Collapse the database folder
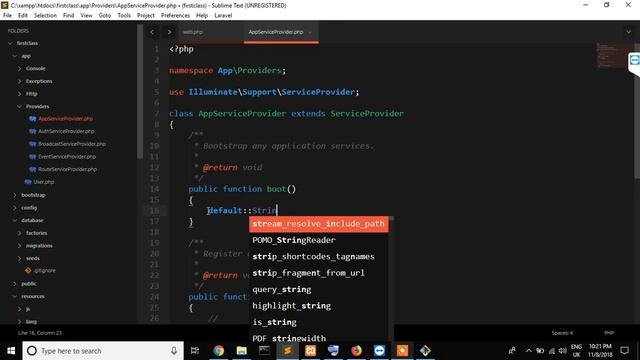 tap(15, 220)
